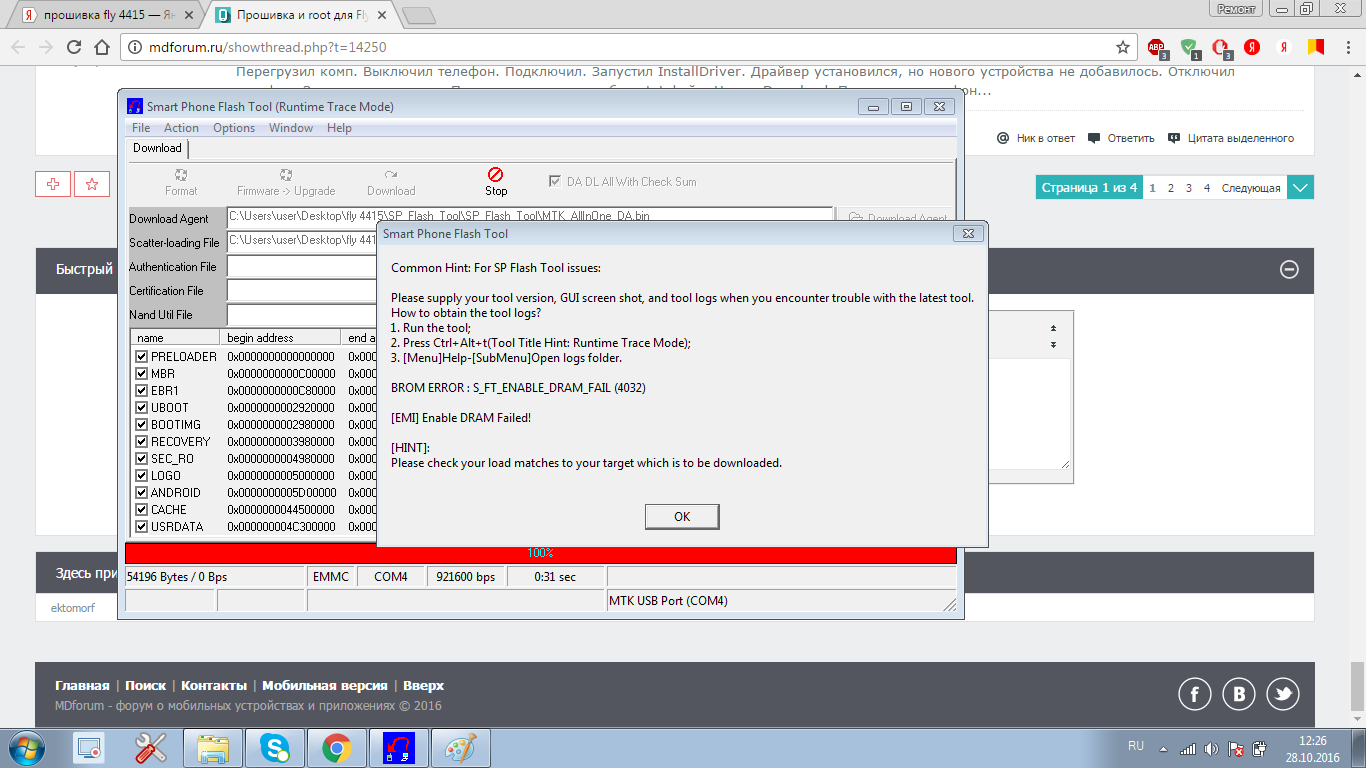The height and width of the screenshot is (768, 1366).
Task: Click the Firmware -> Upgrade toolbar icon
Action: 286,175
